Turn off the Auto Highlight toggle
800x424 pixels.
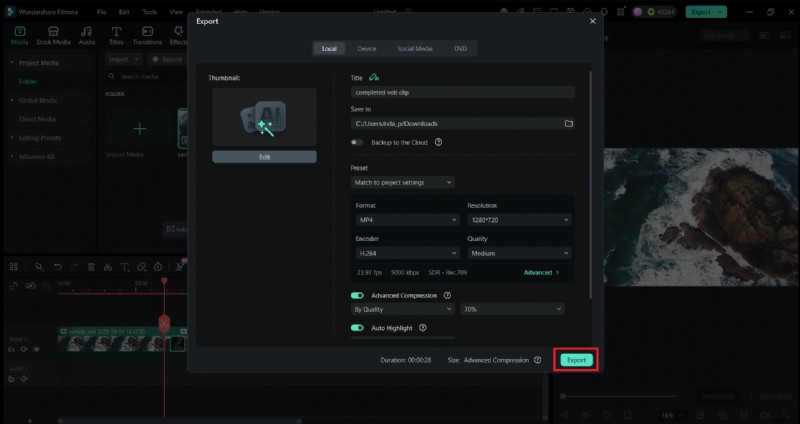[x=357, y=327]
